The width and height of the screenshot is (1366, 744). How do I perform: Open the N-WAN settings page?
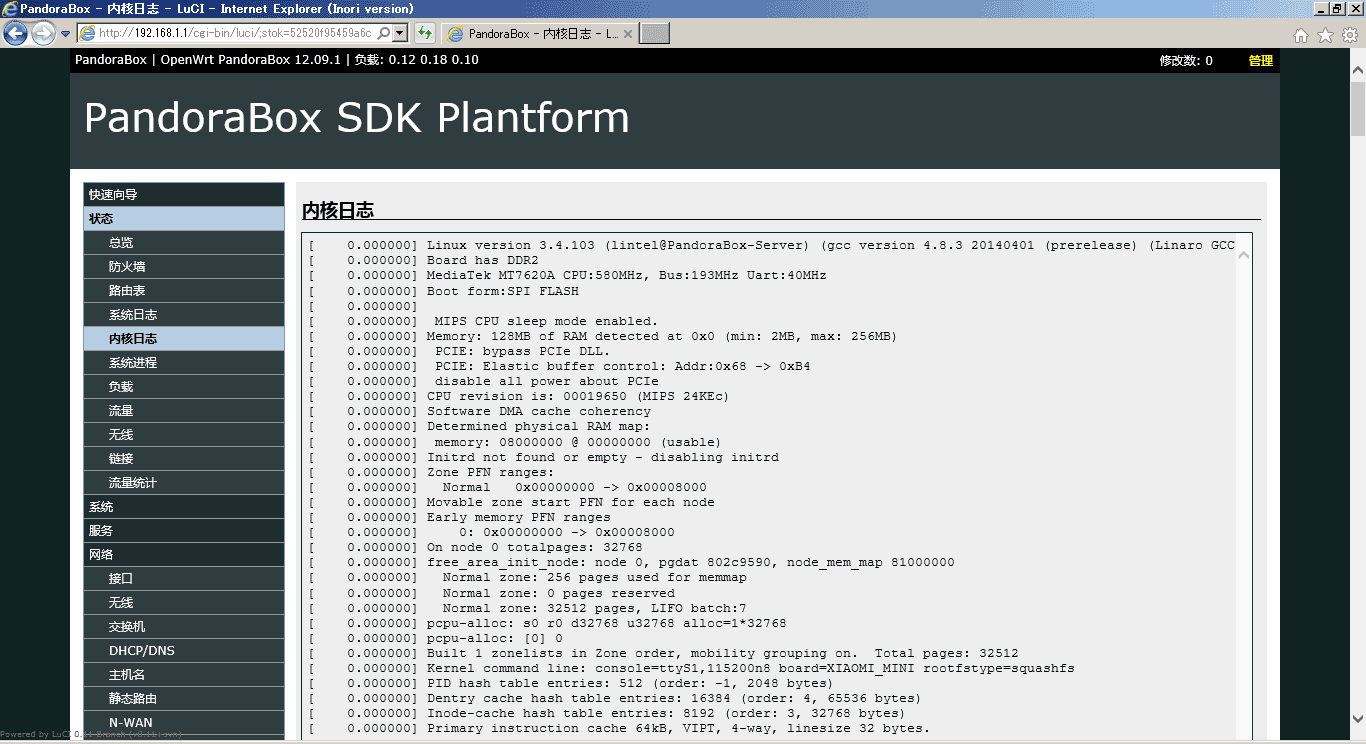tap(184, 723)
